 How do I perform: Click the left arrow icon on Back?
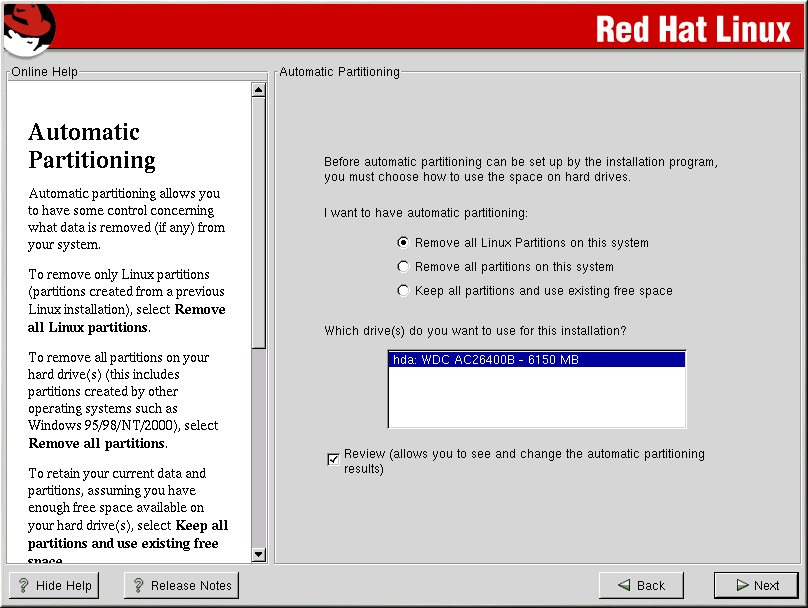coord(623,586)
